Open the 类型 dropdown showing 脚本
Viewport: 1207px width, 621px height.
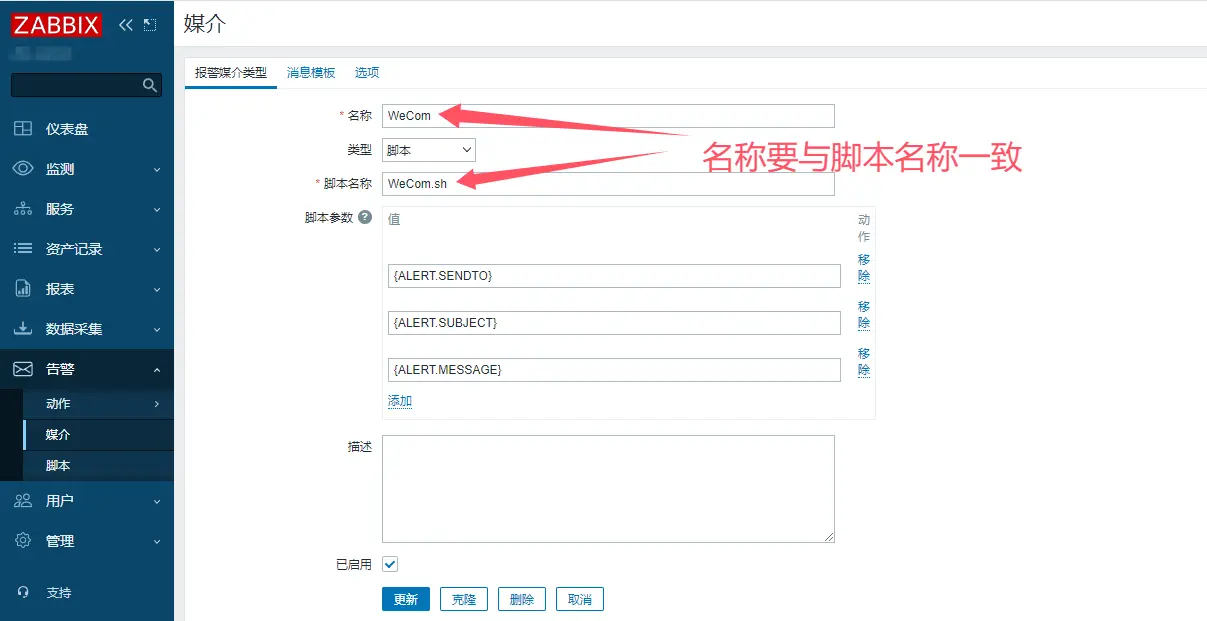click(x=429, y=150)
